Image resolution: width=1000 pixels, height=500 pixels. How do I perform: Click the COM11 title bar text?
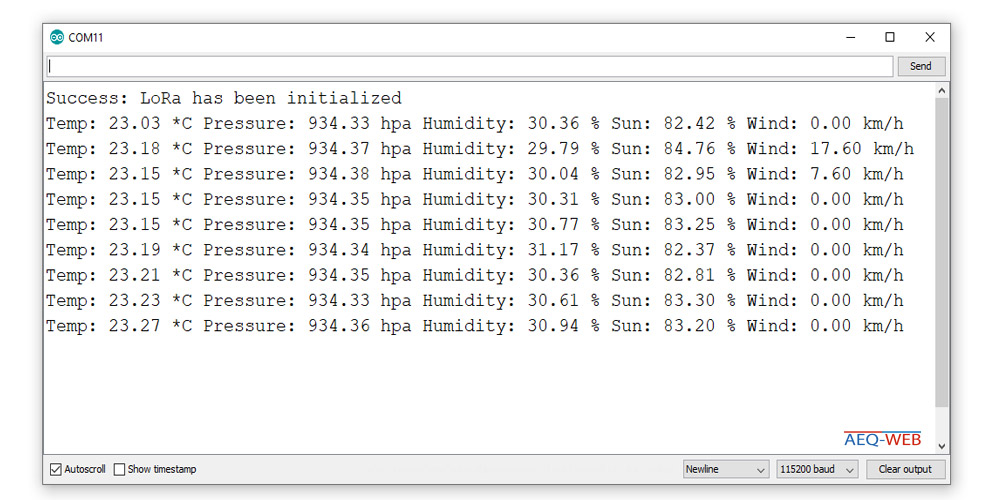85,38
